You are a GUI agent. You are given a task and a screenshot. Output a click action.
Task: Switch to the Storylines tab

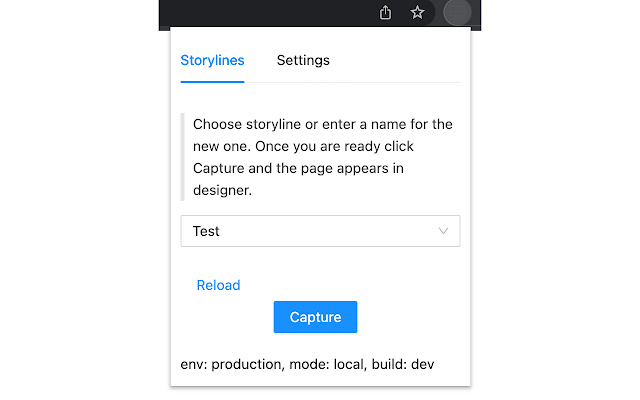[x=212, y=60]
